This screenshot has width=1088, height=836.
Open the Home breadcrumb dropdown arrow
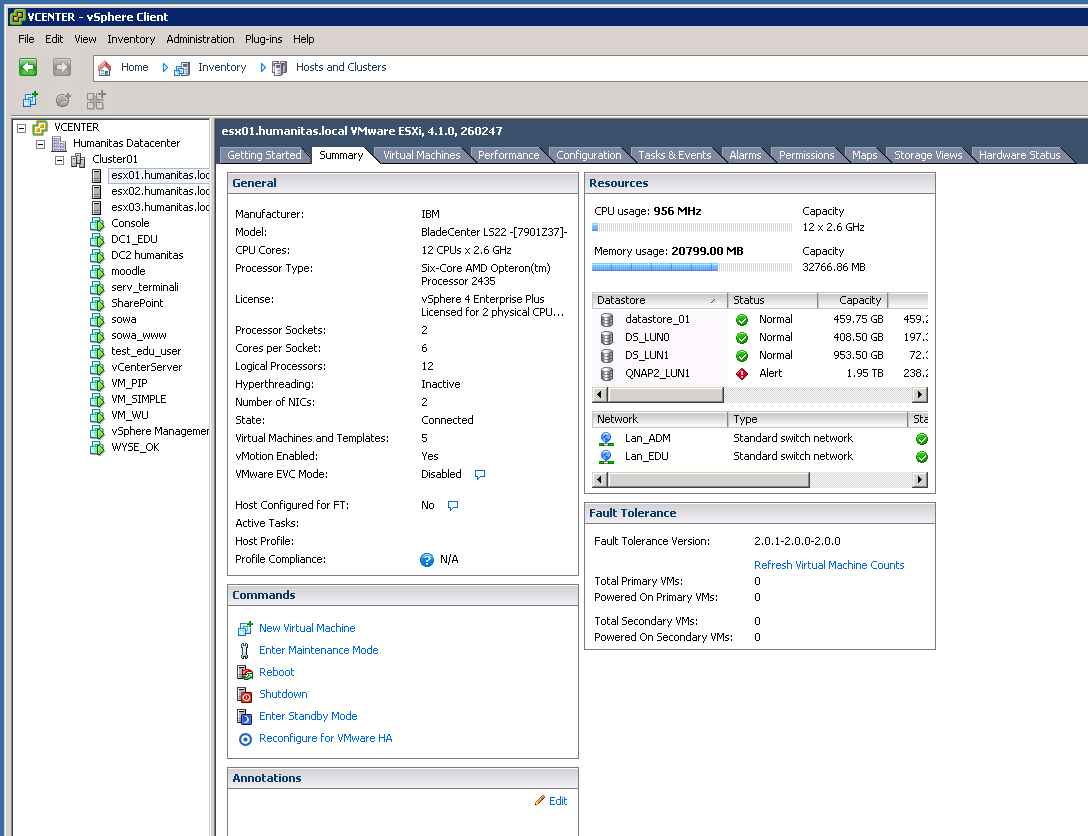[165, 68]
